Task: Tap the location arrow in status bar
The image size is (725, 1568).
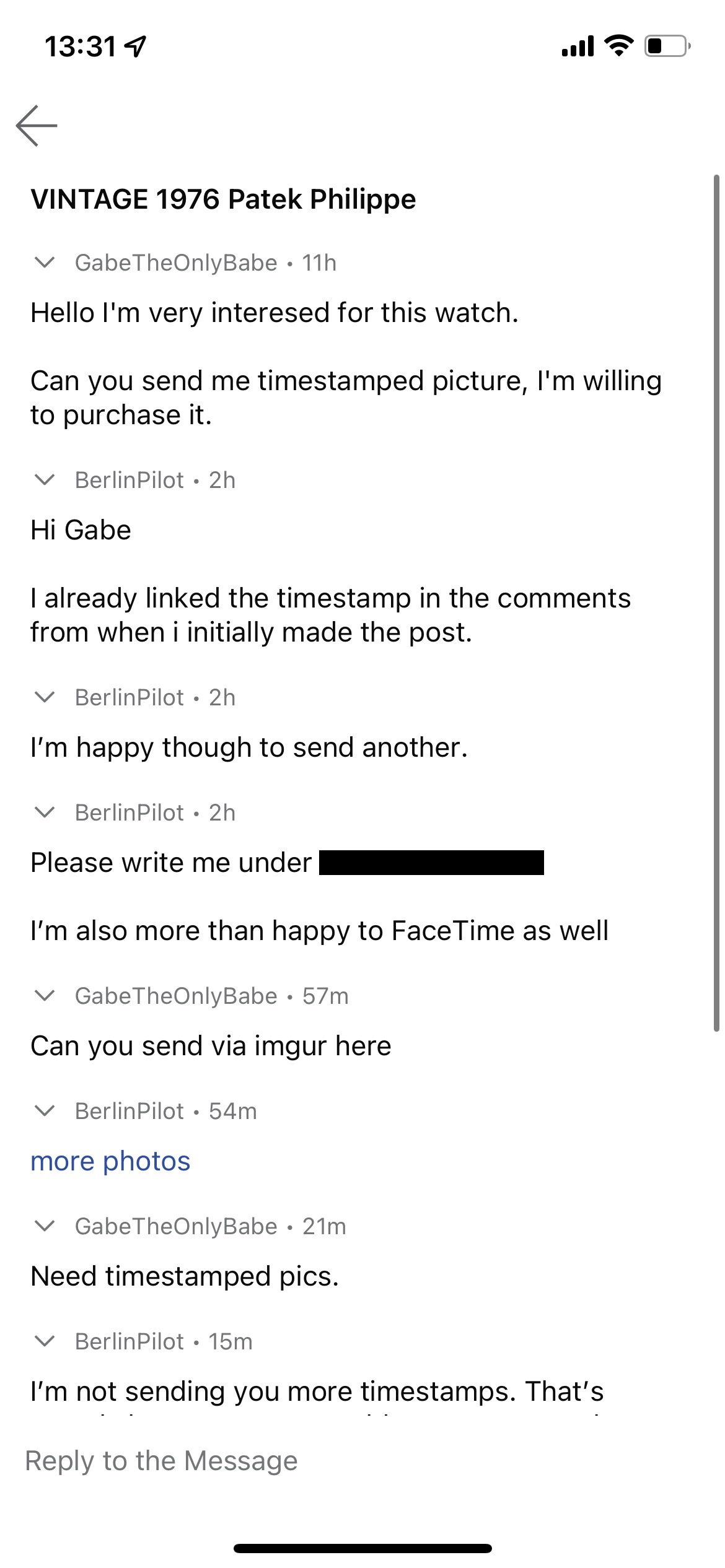Action: (x=136, y=46)
